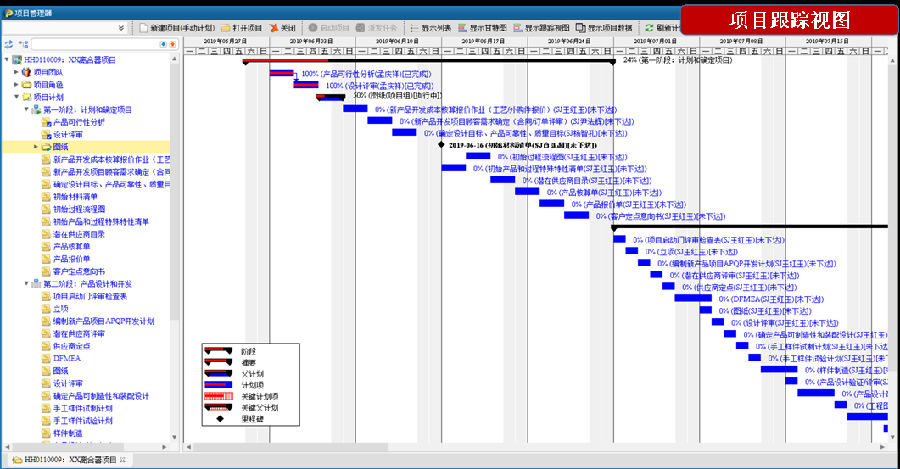This screenshot has height=469, width=900.
Task: Expand the highlighted 图纸 folder node
Action: (x=36, y=147)
